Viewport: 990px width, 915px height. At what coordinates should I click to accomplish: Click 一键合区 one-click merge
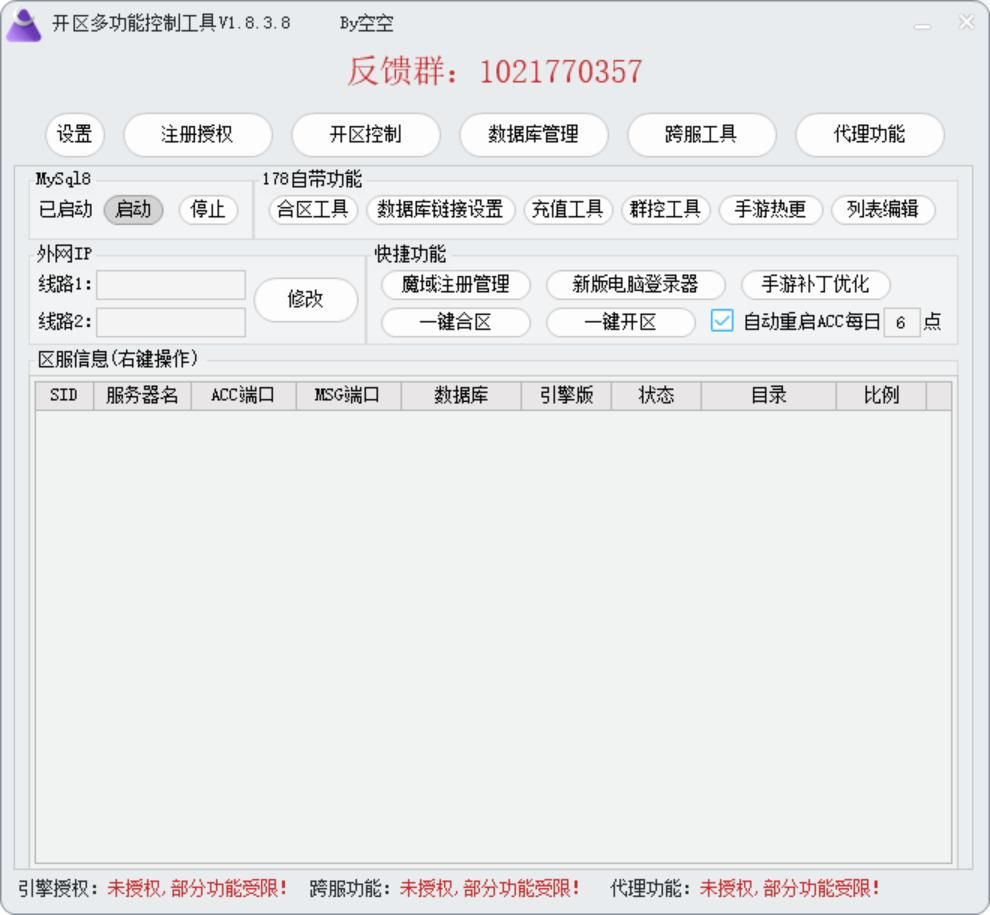(455, 322)
